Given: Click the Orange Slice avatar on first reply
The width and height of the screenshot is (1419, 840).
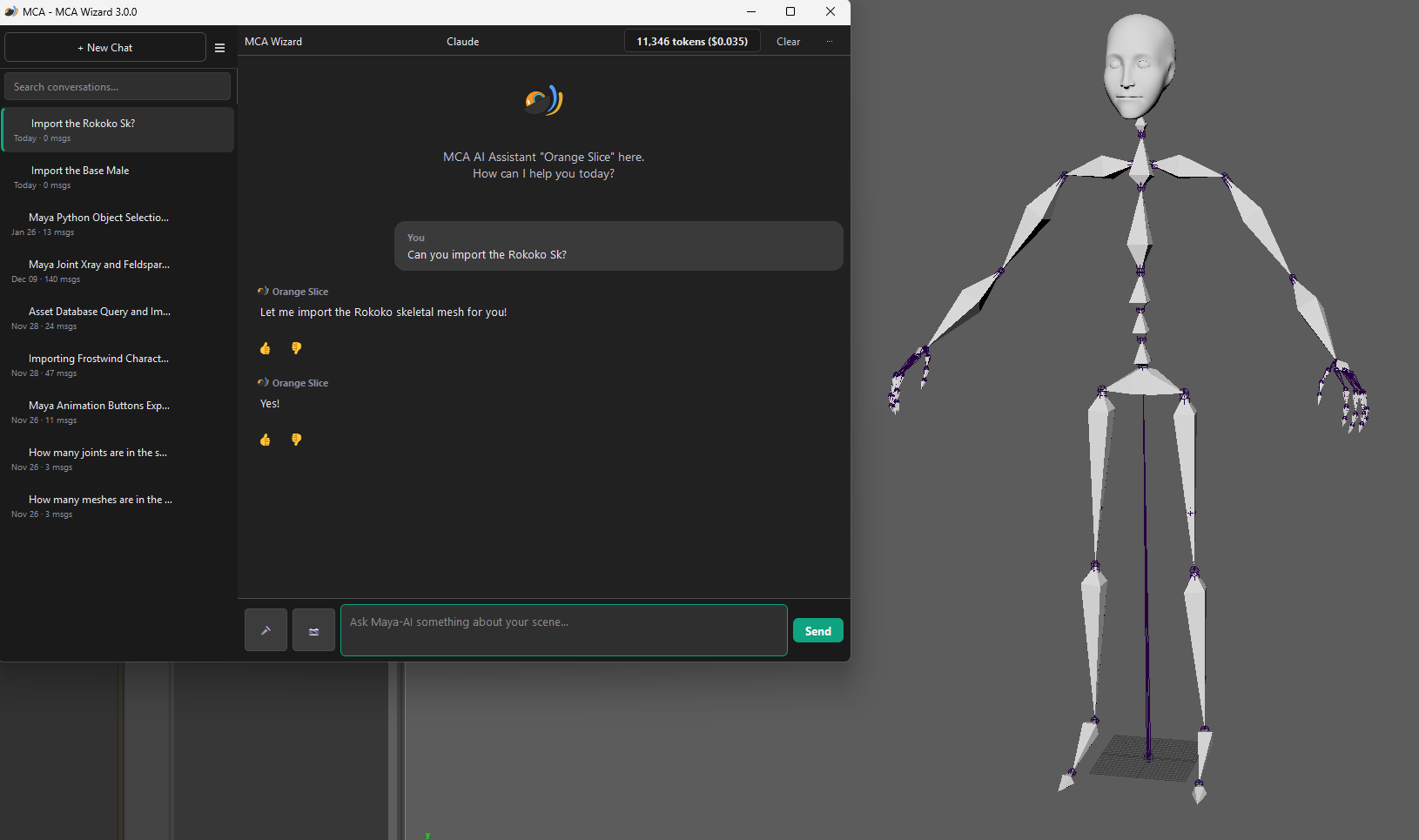Looking at the screenshot, I should (x=262, y=291).
